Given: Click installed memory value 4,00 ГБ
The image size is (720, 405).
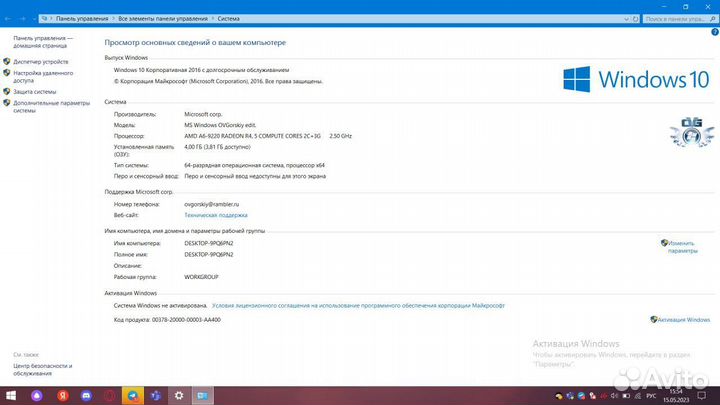Looking at the screenshot, I should click(217, 147).
